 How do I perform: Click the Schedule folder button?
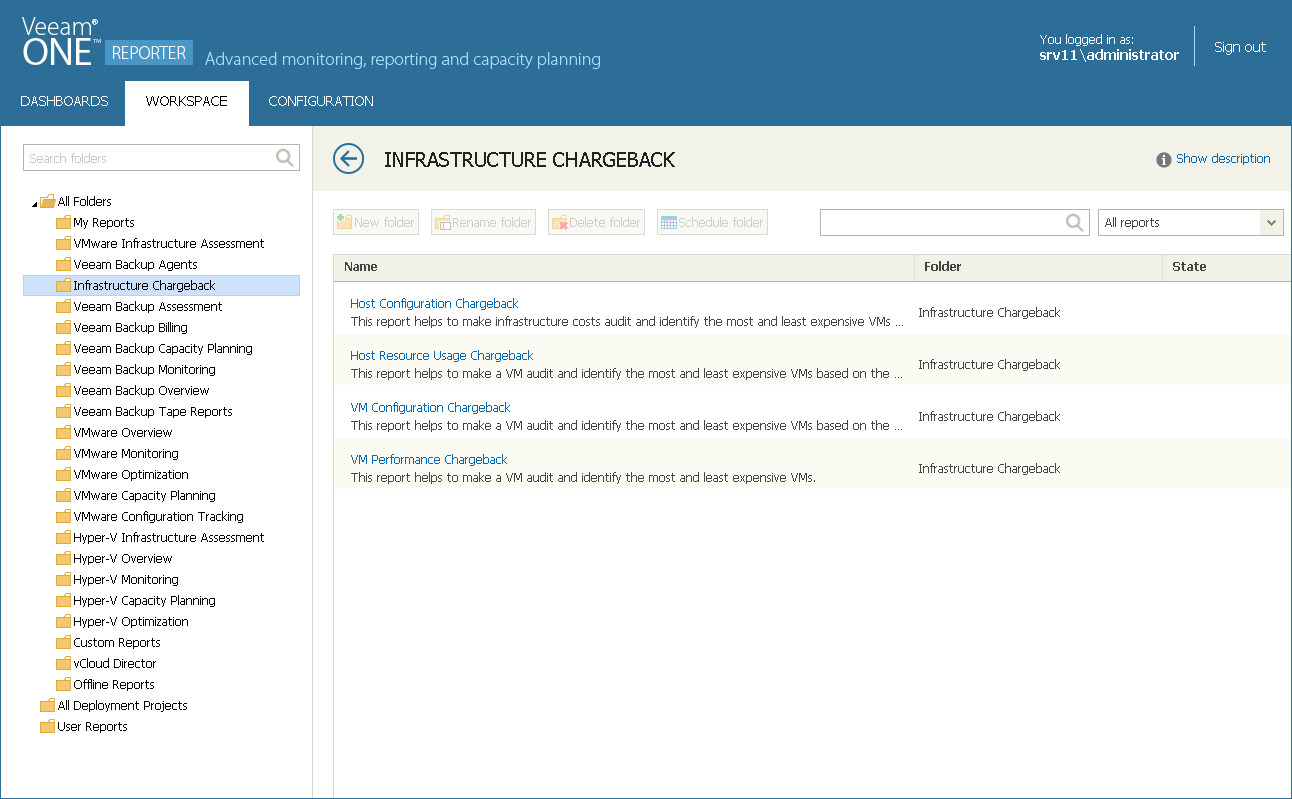pos(712,222)
